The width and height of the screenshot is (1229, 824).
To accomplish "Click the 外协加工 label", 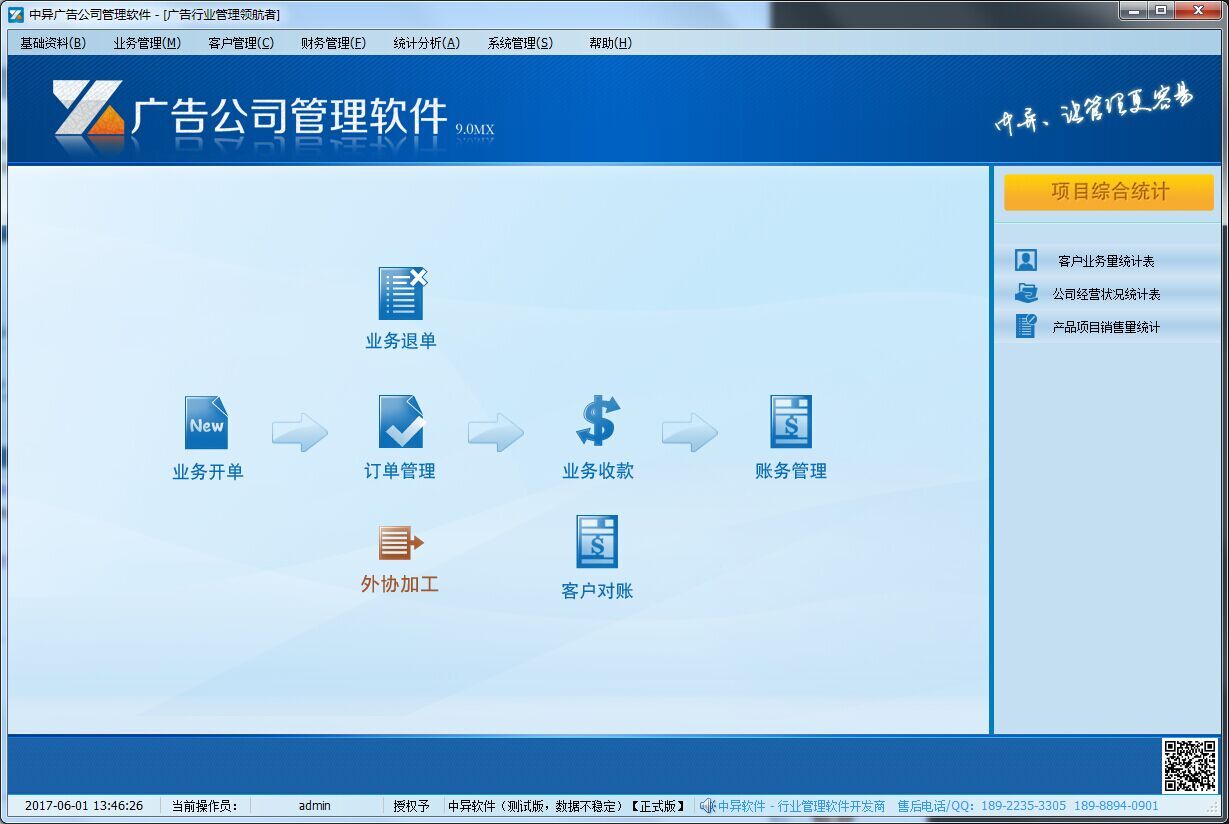I will point(400,584).
